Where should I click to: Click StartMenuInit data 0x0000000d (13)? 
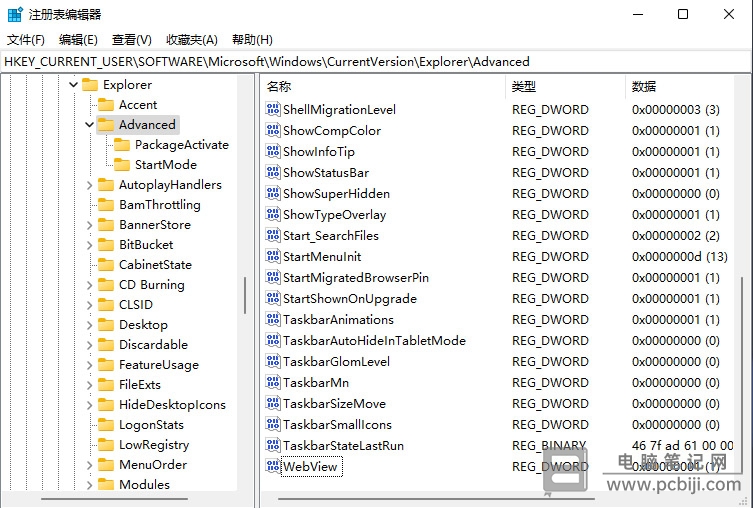680,256
